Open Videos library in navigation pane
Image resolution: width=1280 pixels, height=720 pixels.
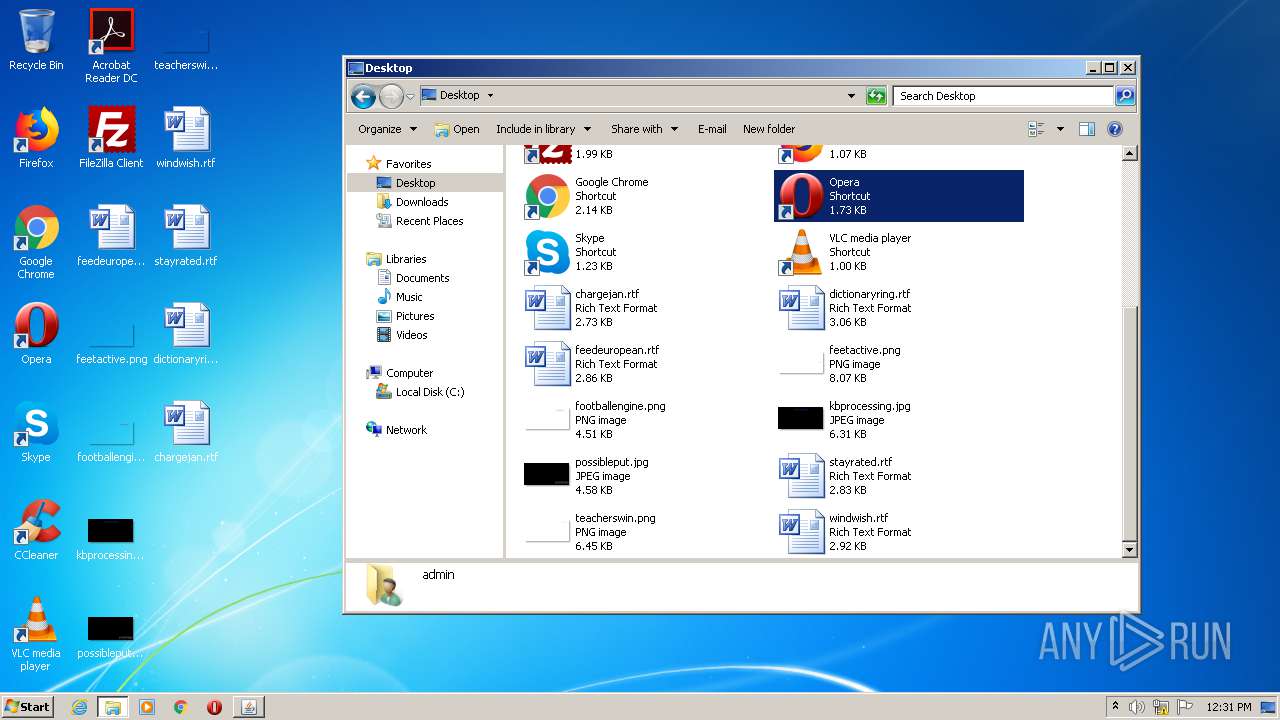click(x=402, y=335)
